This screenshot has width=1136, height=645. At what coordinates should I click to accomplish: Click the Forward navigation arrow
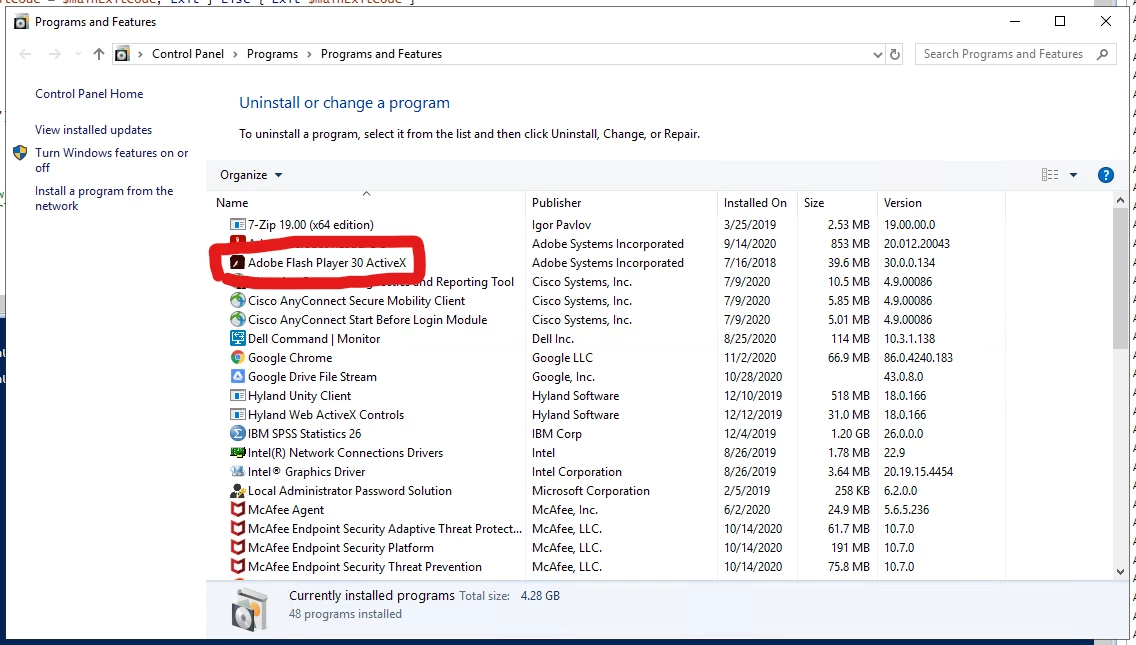54,54
